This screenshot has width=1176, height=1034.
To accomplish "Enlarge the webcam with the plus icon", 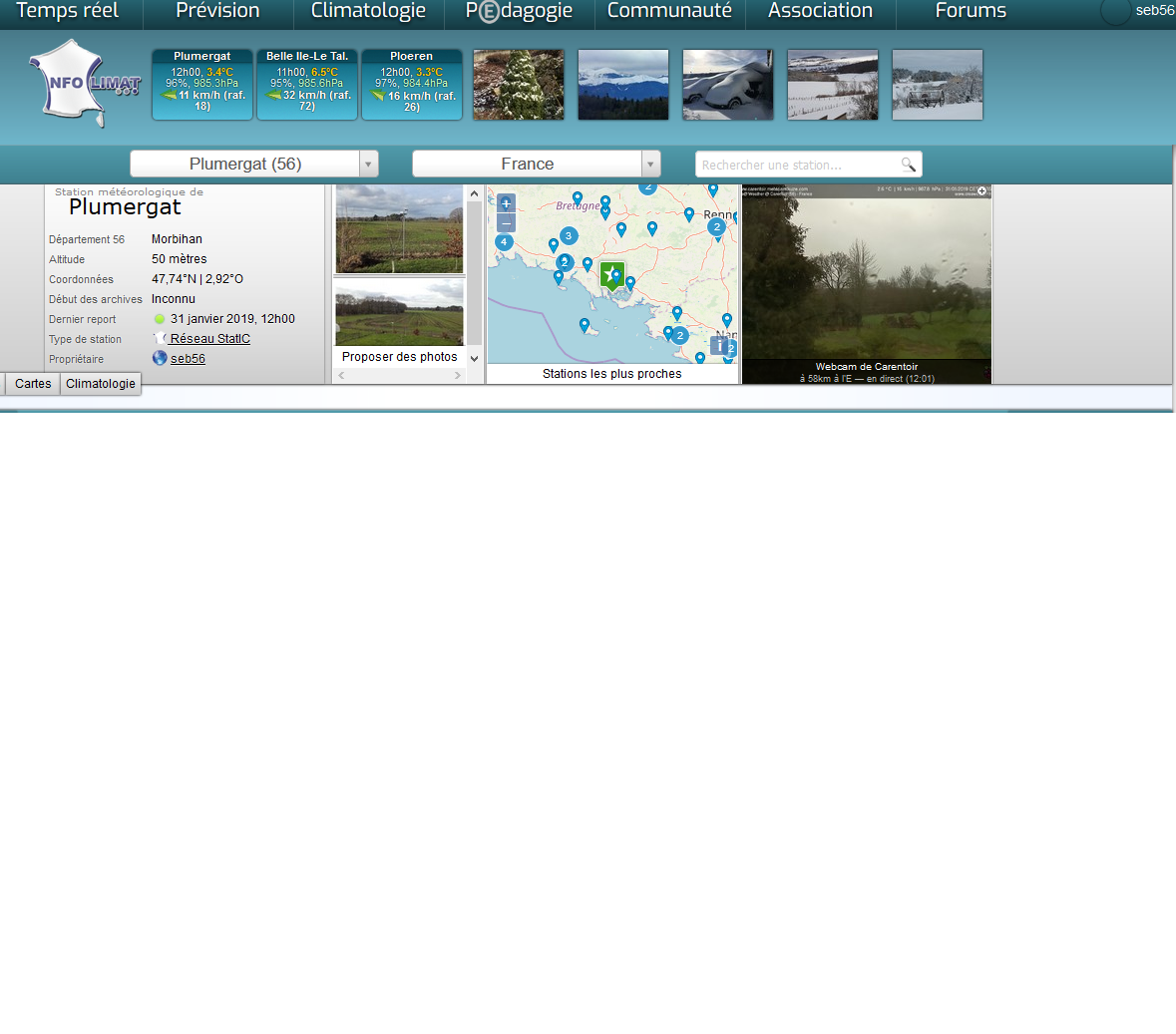I will click(x=981, y=191).
